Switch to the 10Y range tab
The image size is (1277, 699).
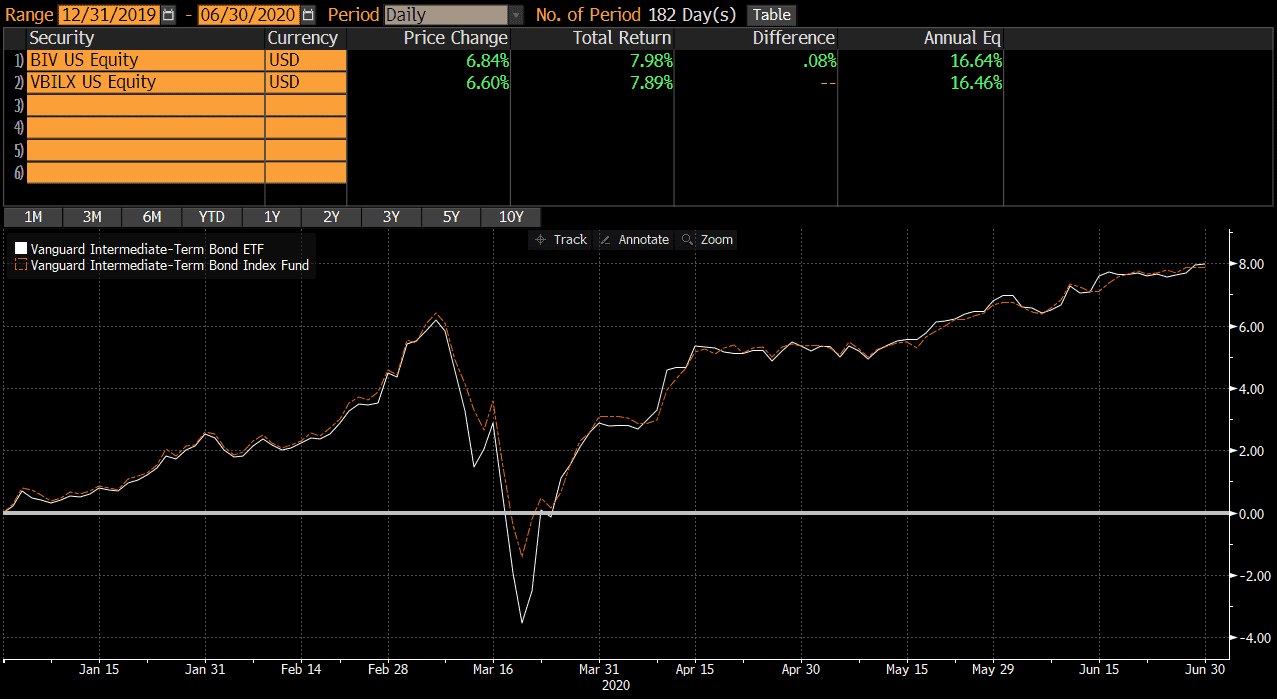point(511,216)
